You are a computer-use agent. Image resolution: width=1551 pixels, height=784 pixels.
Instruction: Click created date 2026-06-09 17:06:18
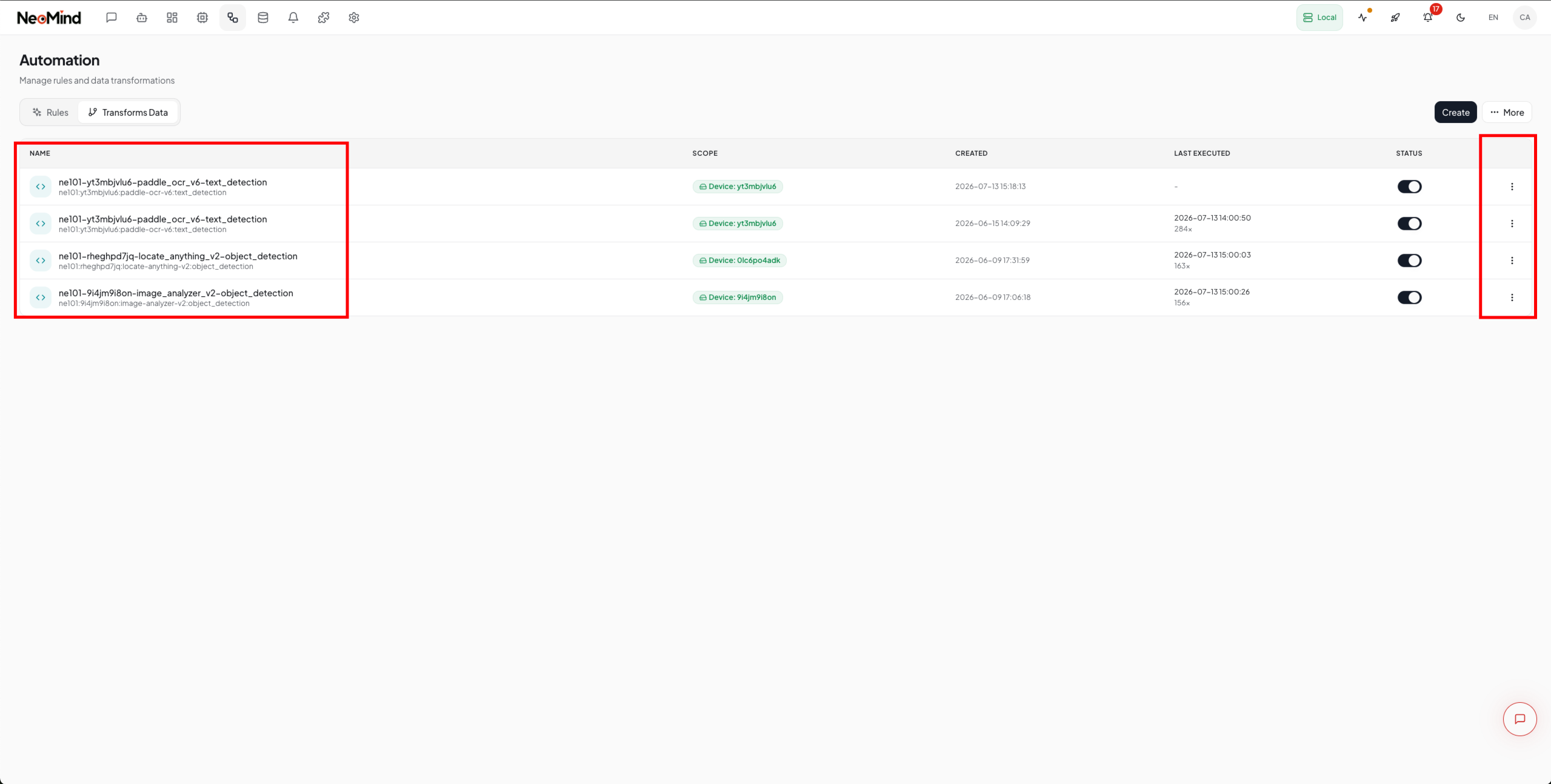[993, 297]
